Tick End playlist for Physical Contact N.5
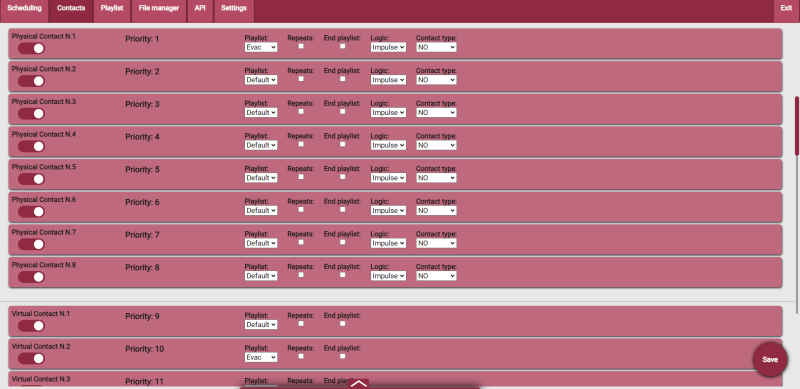This screenshot has height=389, width=800. (342, 177)
